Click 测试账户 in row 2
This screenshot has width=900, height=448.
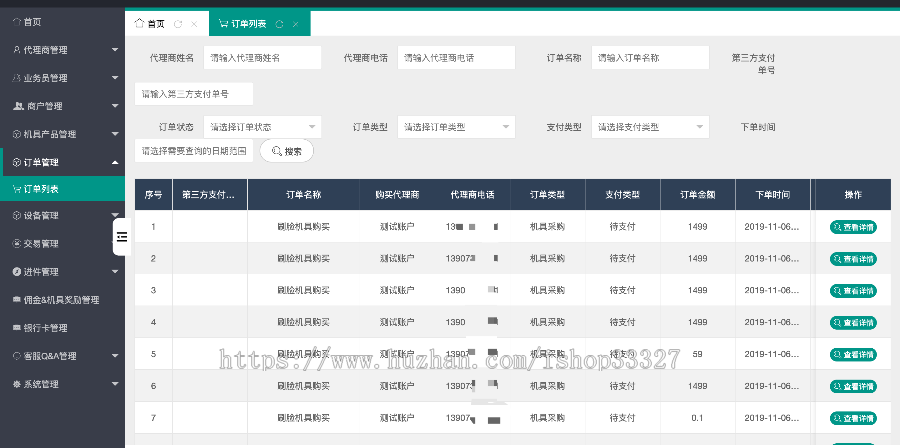pyautogui.click(x=397, y=259)
